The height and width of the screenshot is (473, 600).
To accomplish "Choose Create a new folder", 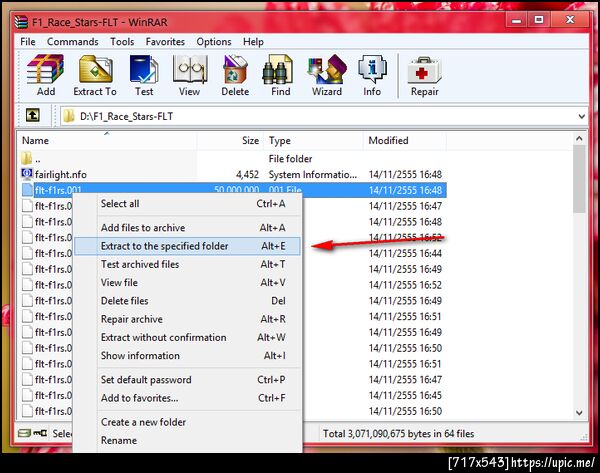I will click(x=188, y=422).
